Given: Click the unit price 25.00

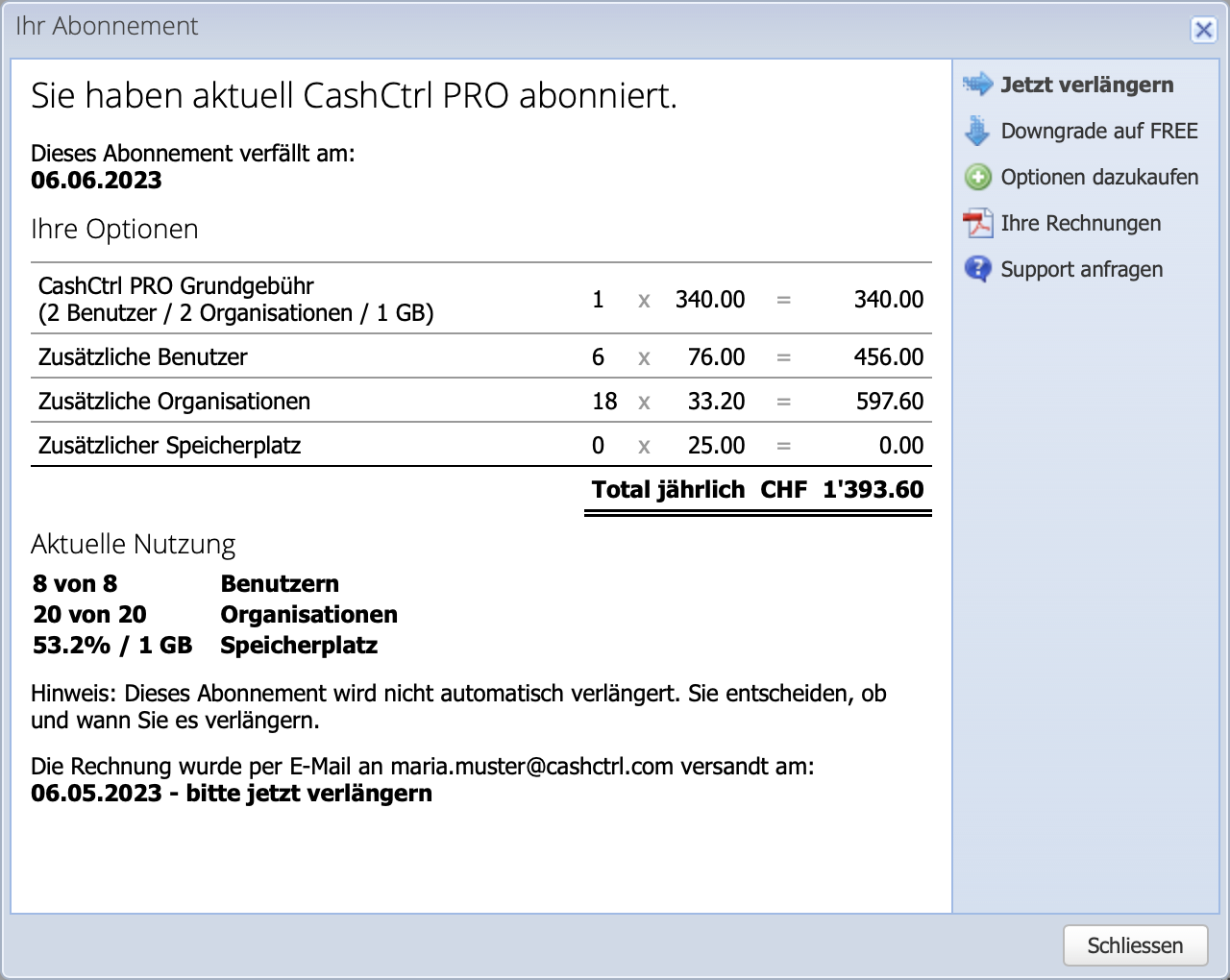Looking at the screenshot, I should point(716,446).
